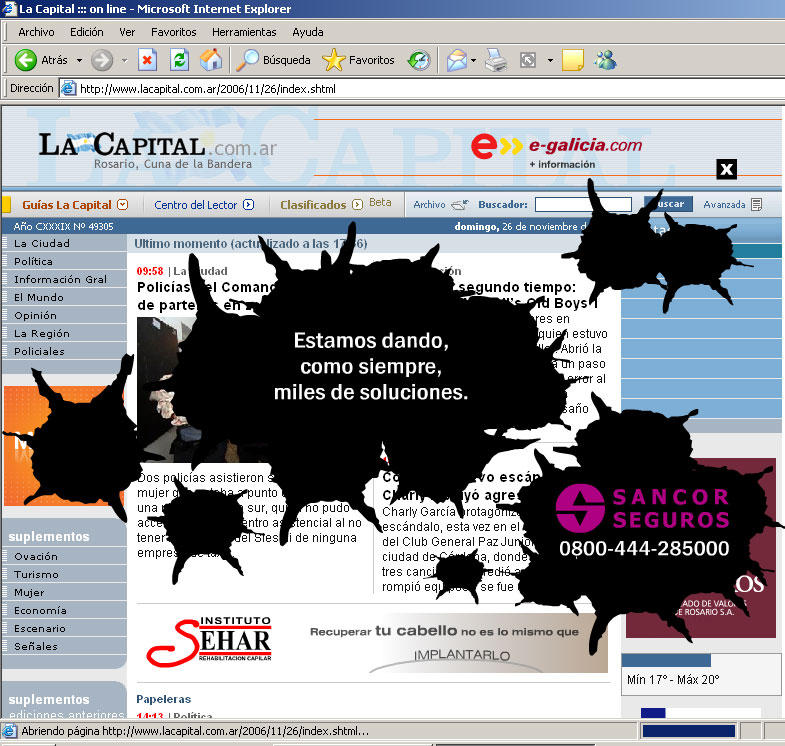Click the forward arrow button
The height and width of the screenshot is (746, 785).
pos(102,61)
